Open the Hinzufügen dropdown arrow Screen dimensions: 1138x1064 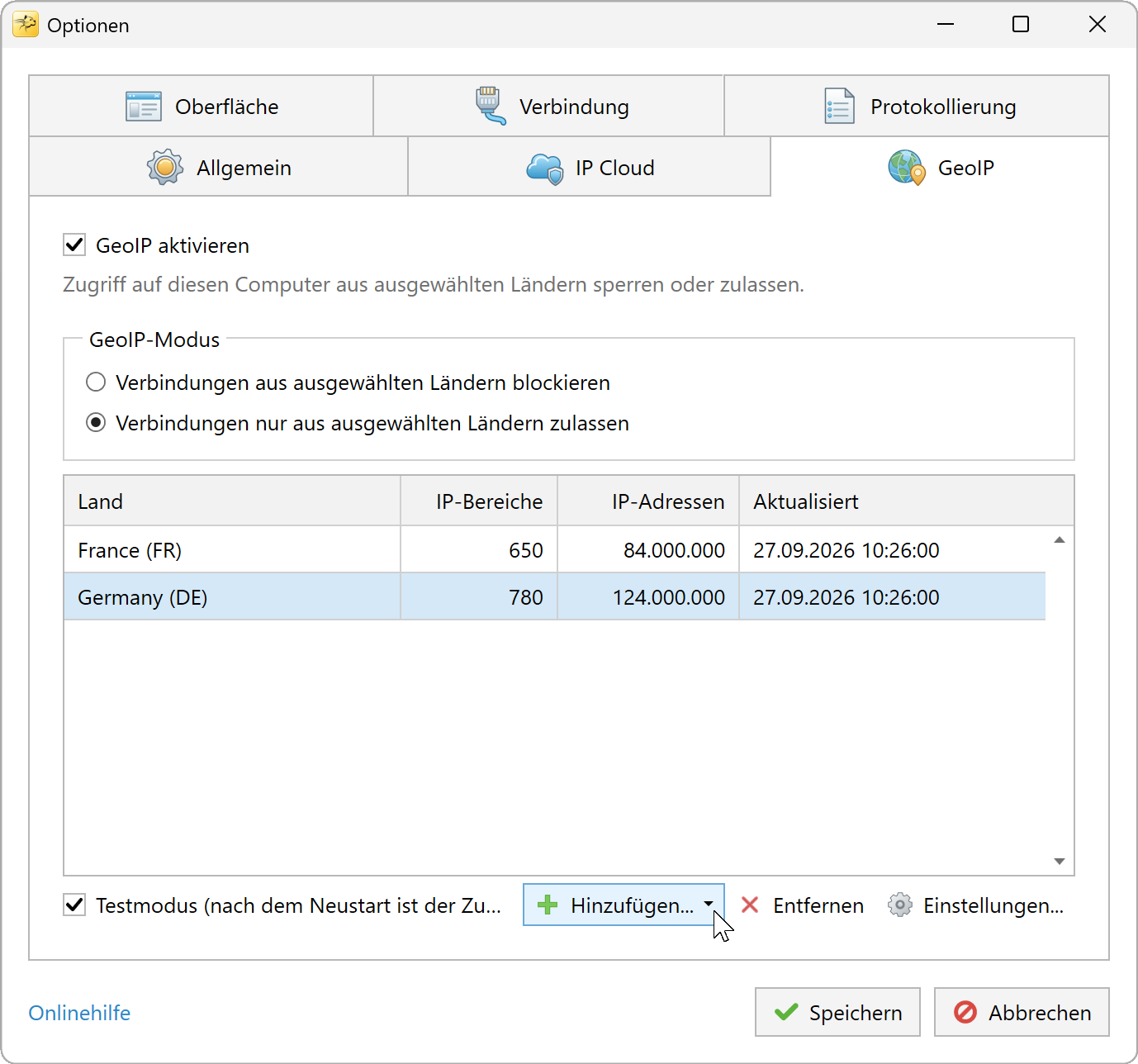pyautogui.click(x=709, y=905)
